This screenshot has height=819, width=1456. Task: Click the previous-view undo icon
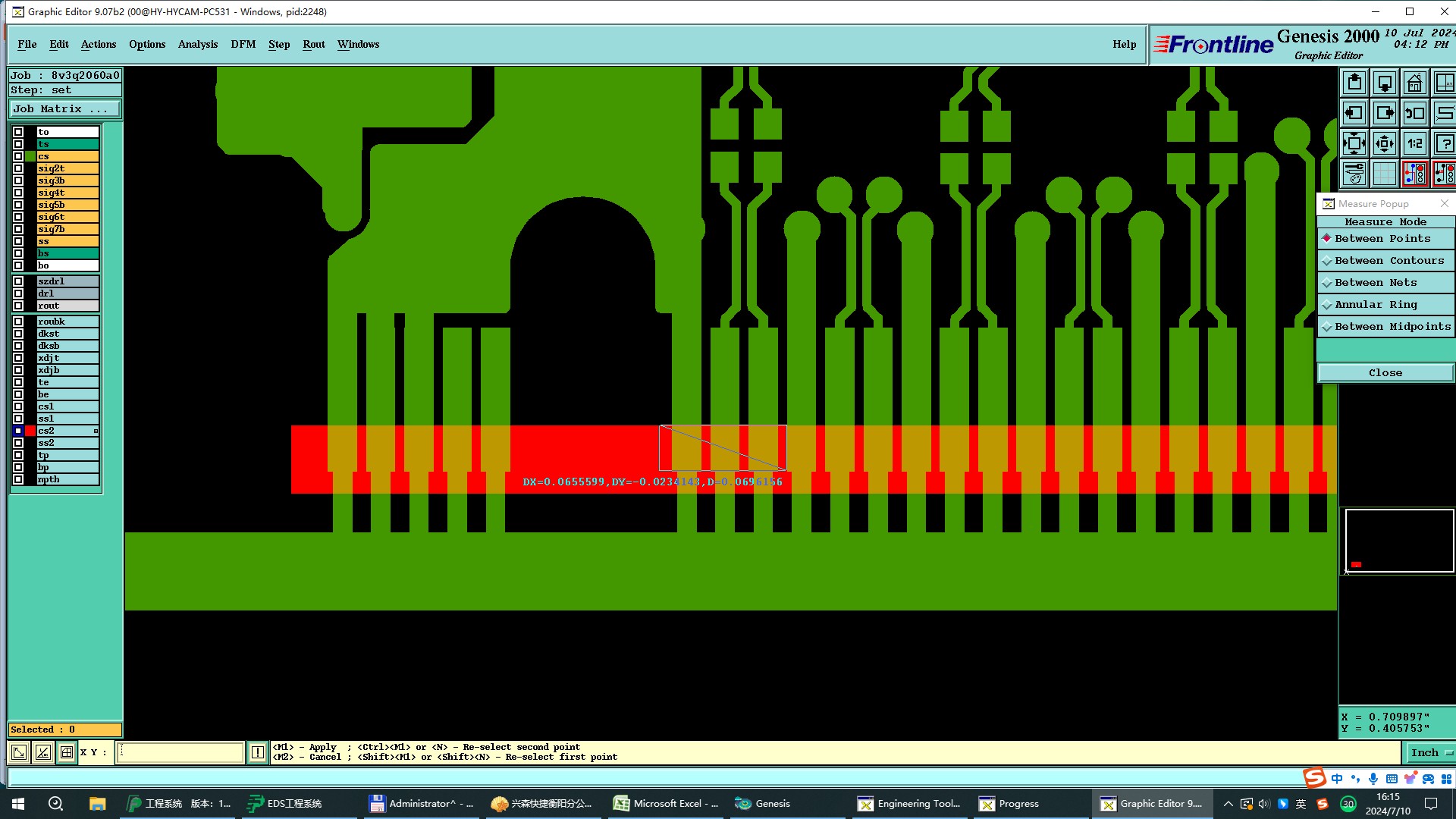tap(1414, 113)
